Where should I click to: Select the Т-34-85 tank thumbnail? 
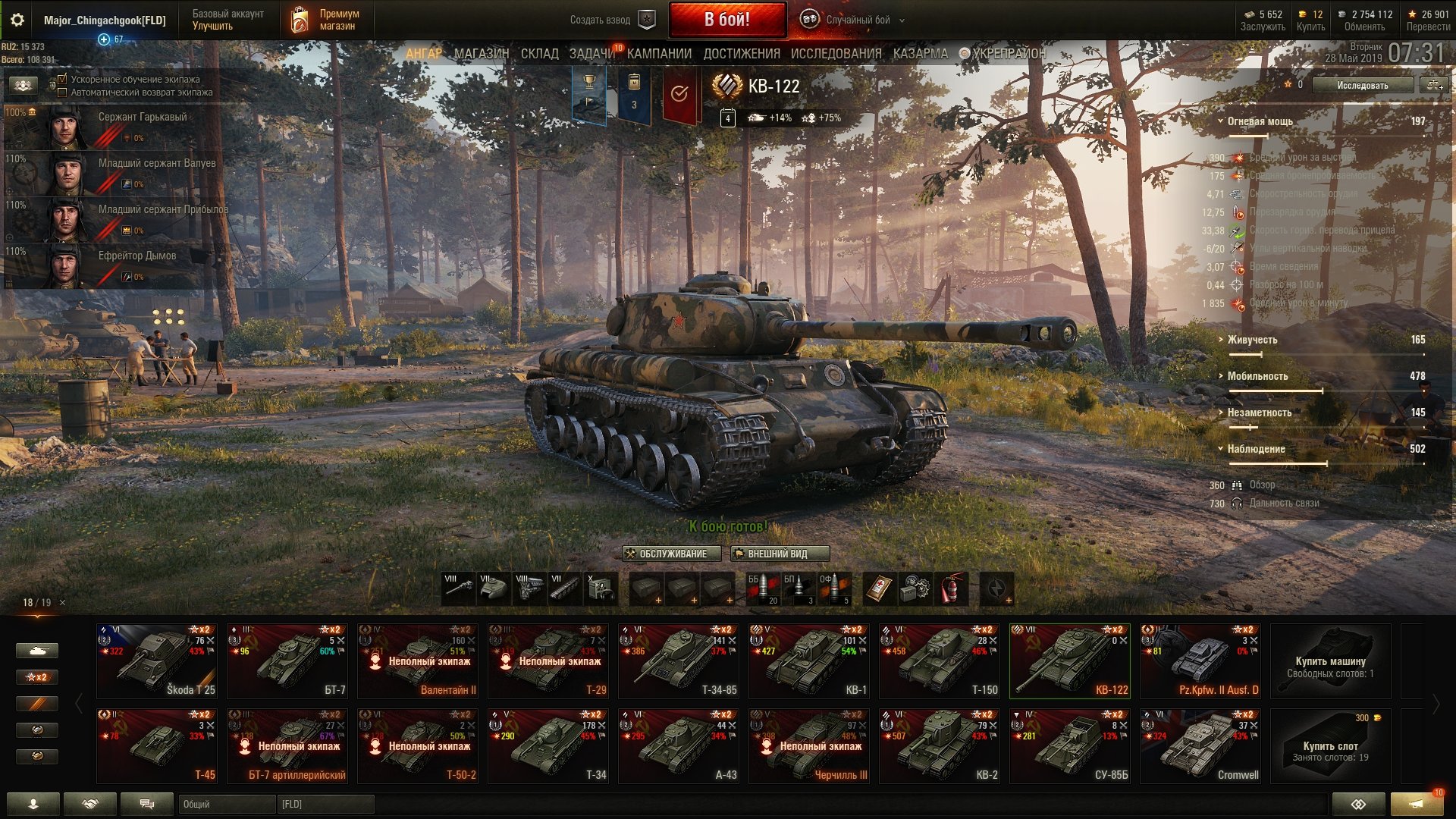[679, 661]
